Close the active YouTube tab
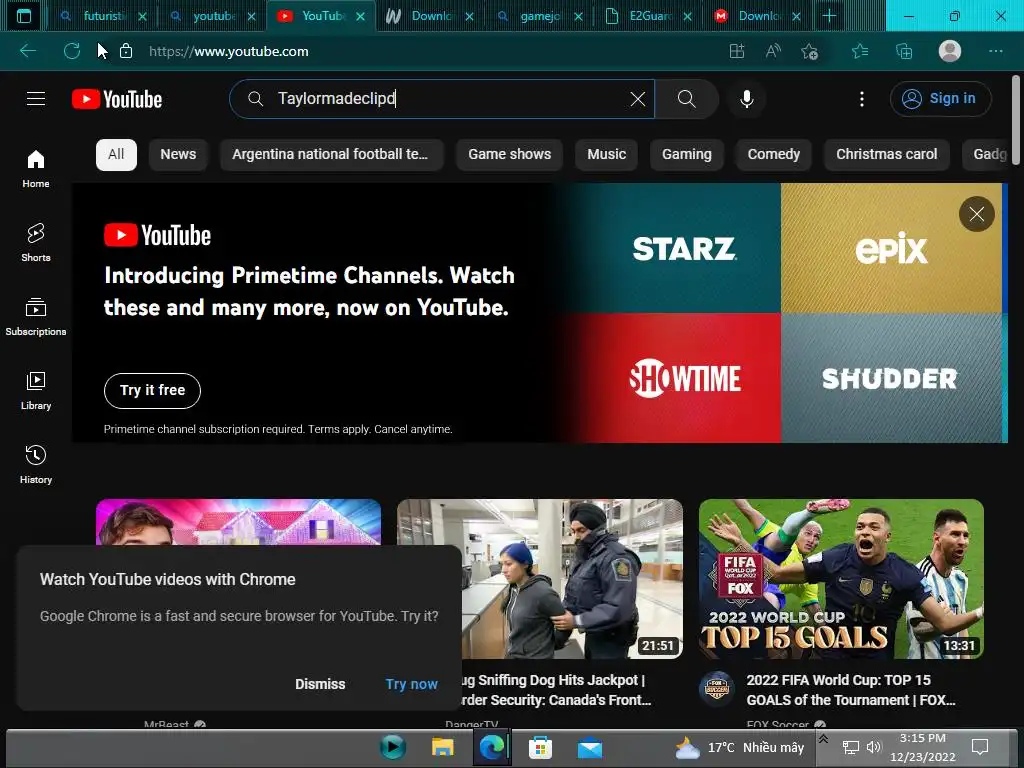The width and height of the screenshot is (1024, 768). (x=360, y=16)
